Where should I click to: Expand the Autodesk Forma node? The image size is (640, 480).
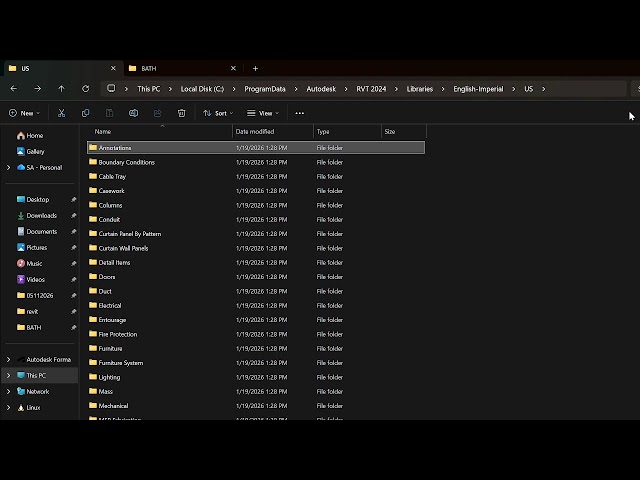(9, 360)
